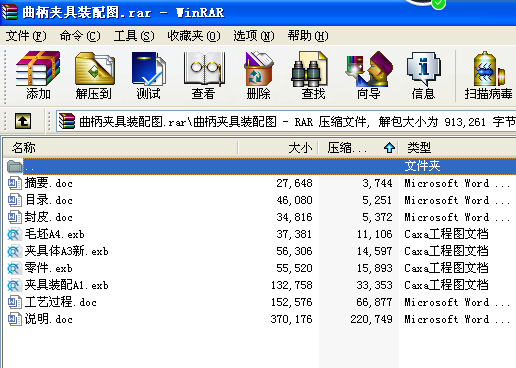
Task: Open the View (查看) toolbar tool
Action: tap(204, 75)
